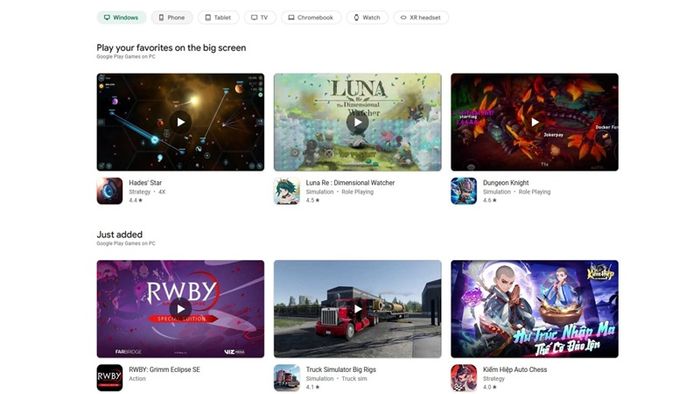The height and width of the screenshot is (394, 700).
Task: Play the RWBY Grimm Eclipse trailer
Action: click(180, 309)
